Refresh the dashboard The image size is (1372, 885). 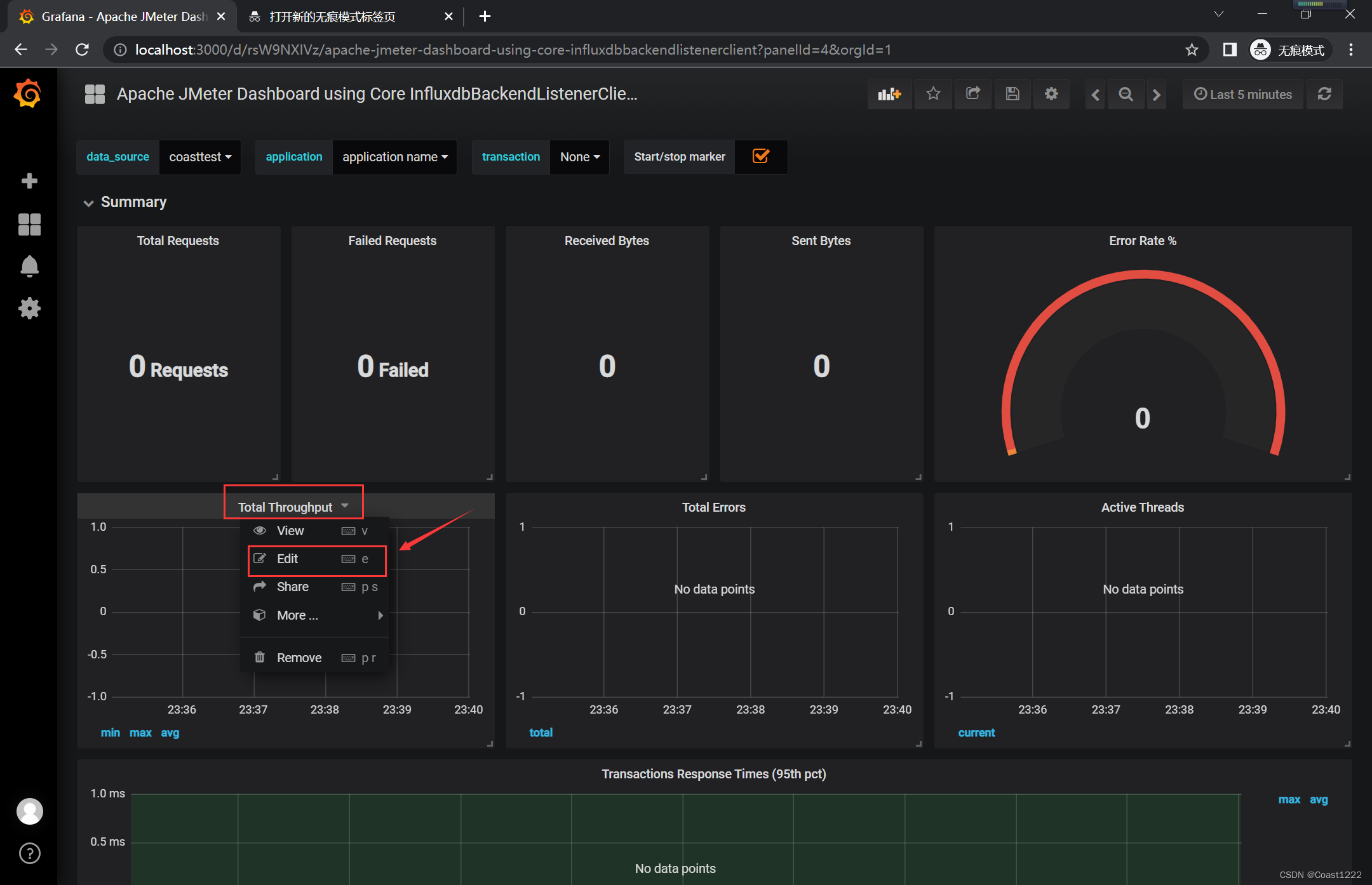point(1324,94)
